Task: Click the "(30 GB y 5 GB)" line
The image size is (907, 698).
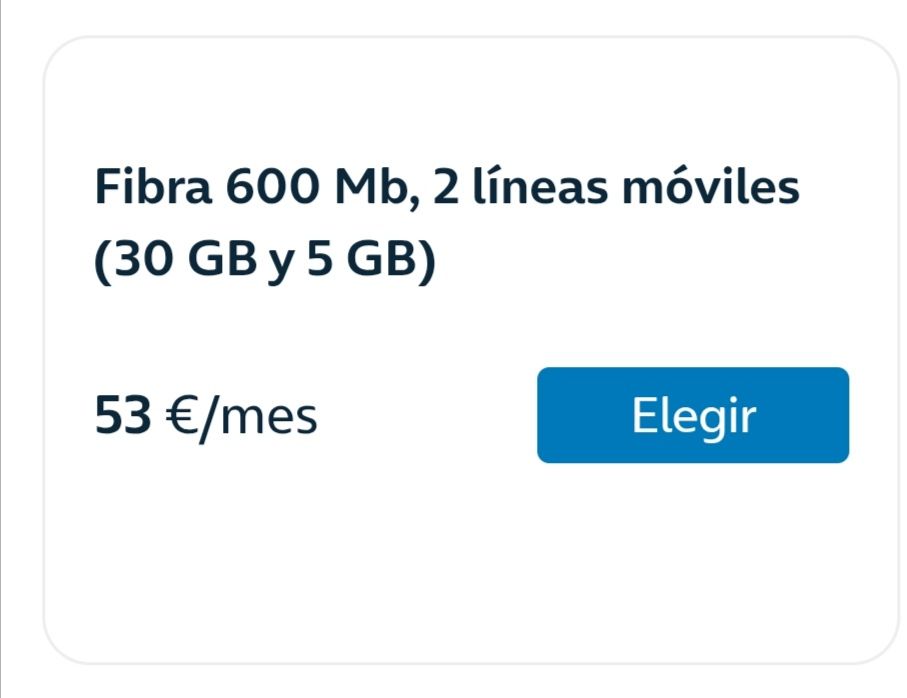Action: (x=266, y=263)
